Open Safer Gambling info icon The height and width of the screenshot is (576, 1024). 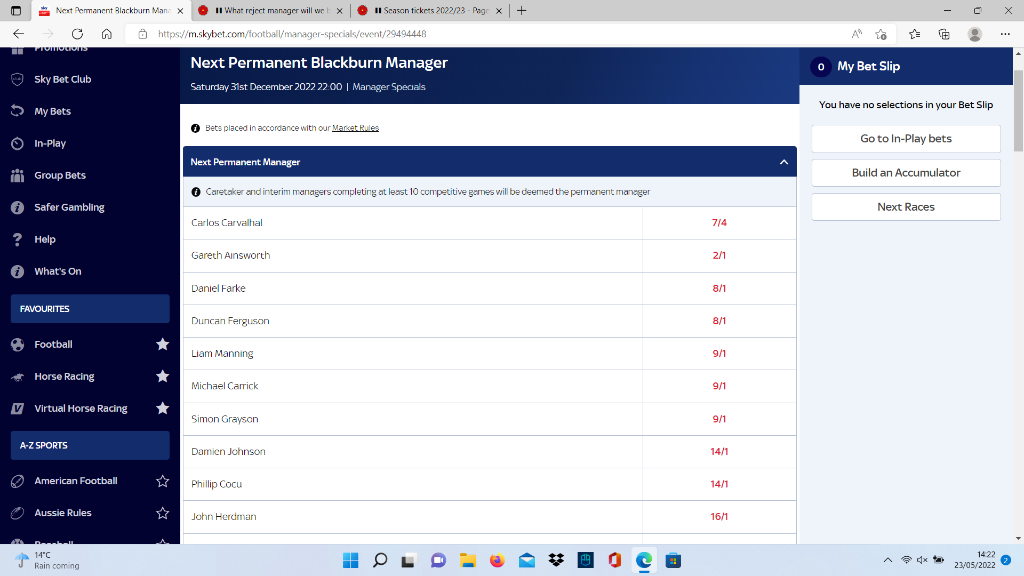click(18, 207)
